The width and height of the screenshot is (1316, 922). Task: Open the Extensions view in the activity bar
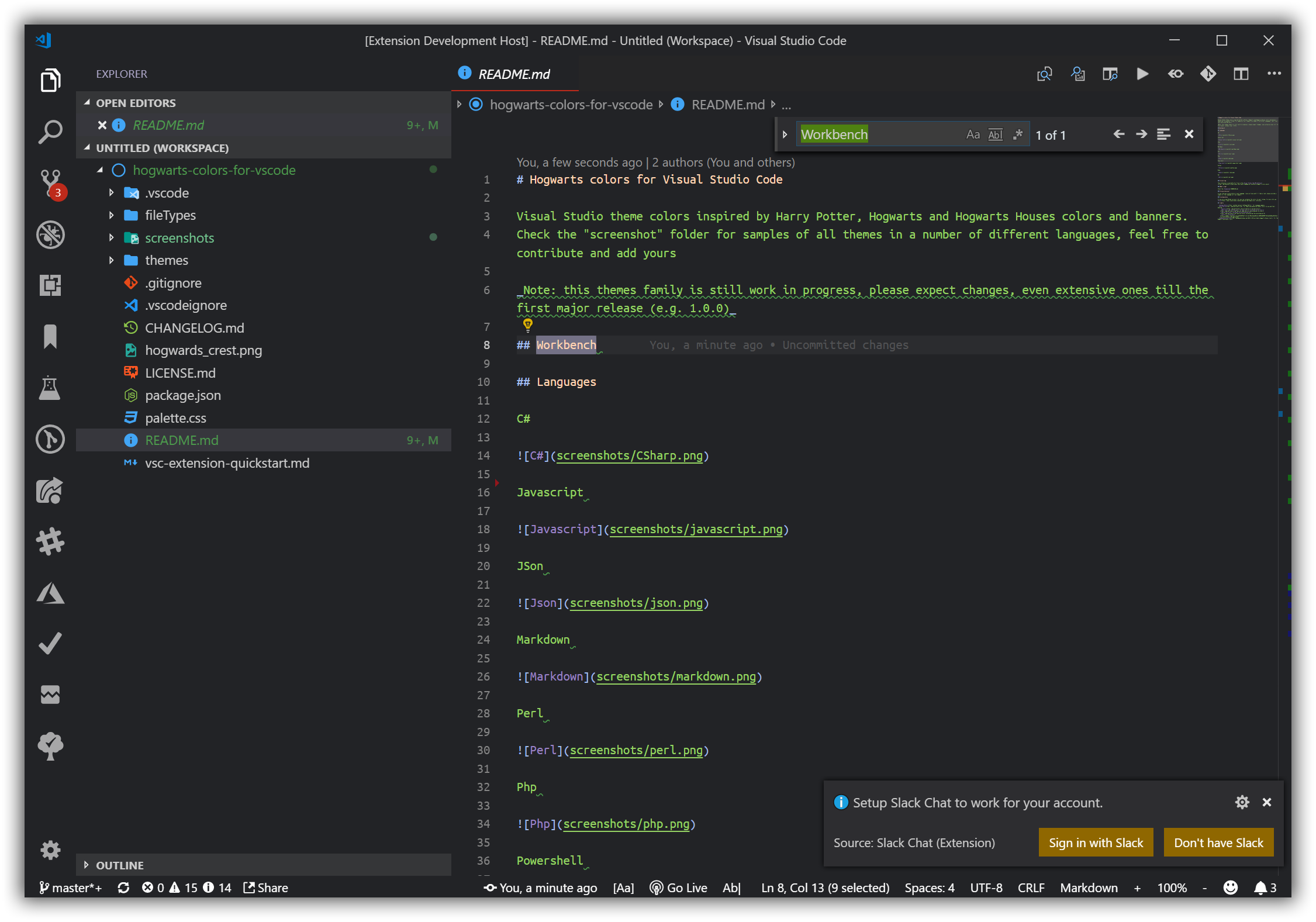click(50, 285)
